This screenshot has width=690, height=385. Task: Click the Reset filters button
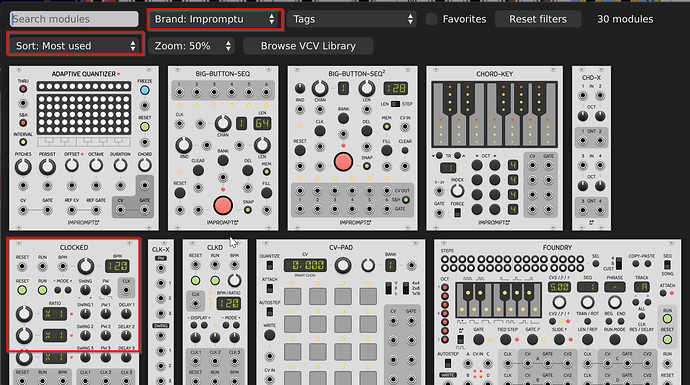point(538,19)
